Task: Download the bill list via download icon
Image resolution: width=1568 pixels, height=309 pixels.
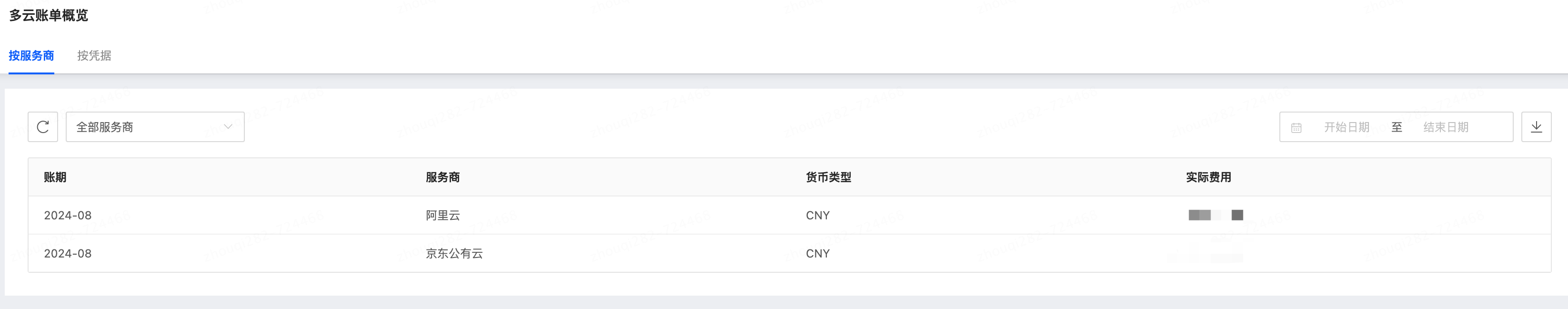Action: pyautogui.click(x=1537, y=127)
